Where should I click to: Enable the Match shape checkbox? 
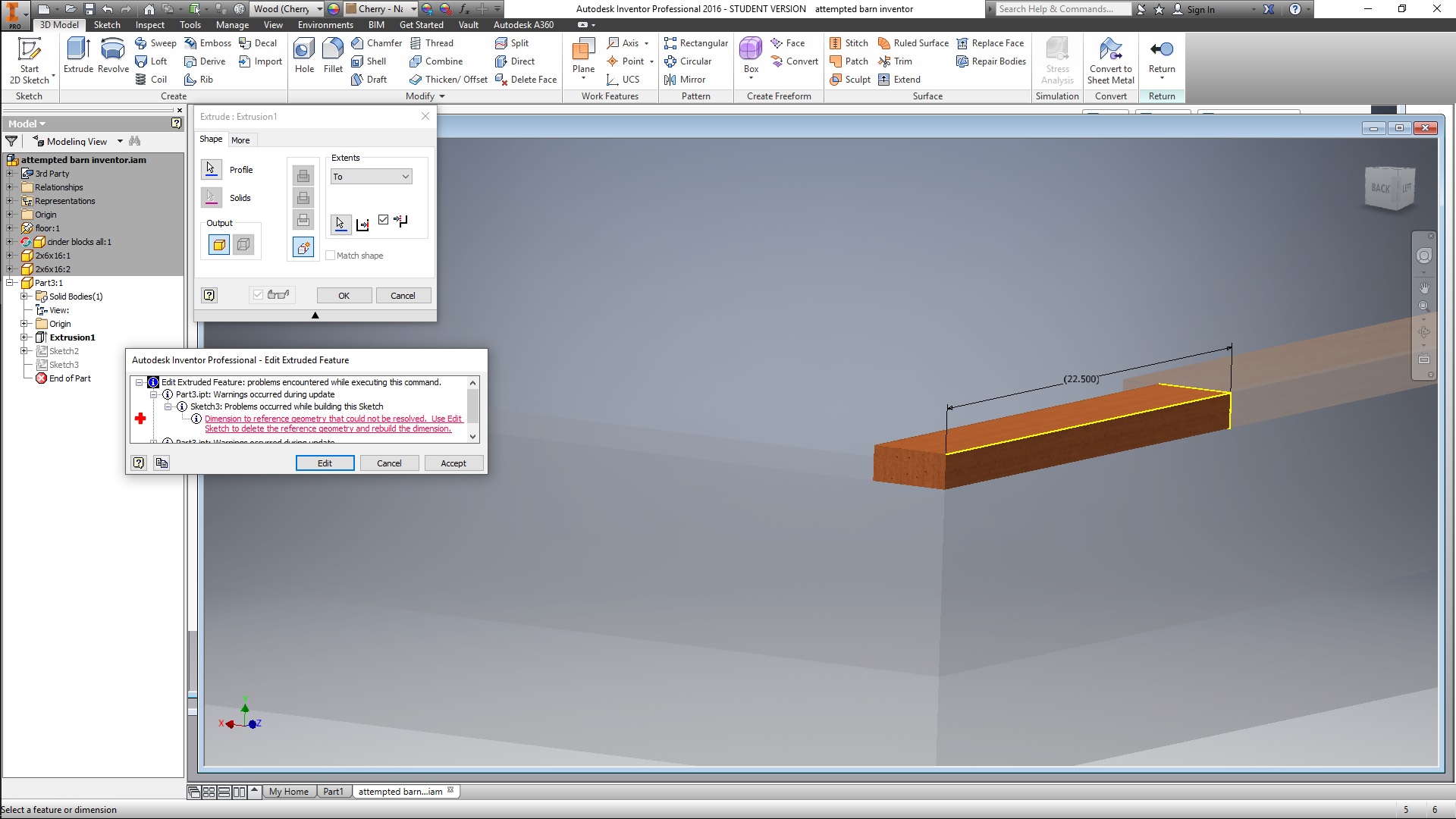click(331, 256)
